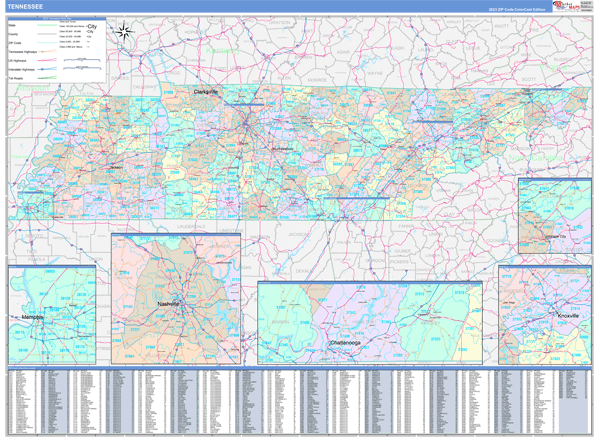The image size is (600, 437).
Task: Click the Chattanooga label in the inset map
Action: coord(345,343)
